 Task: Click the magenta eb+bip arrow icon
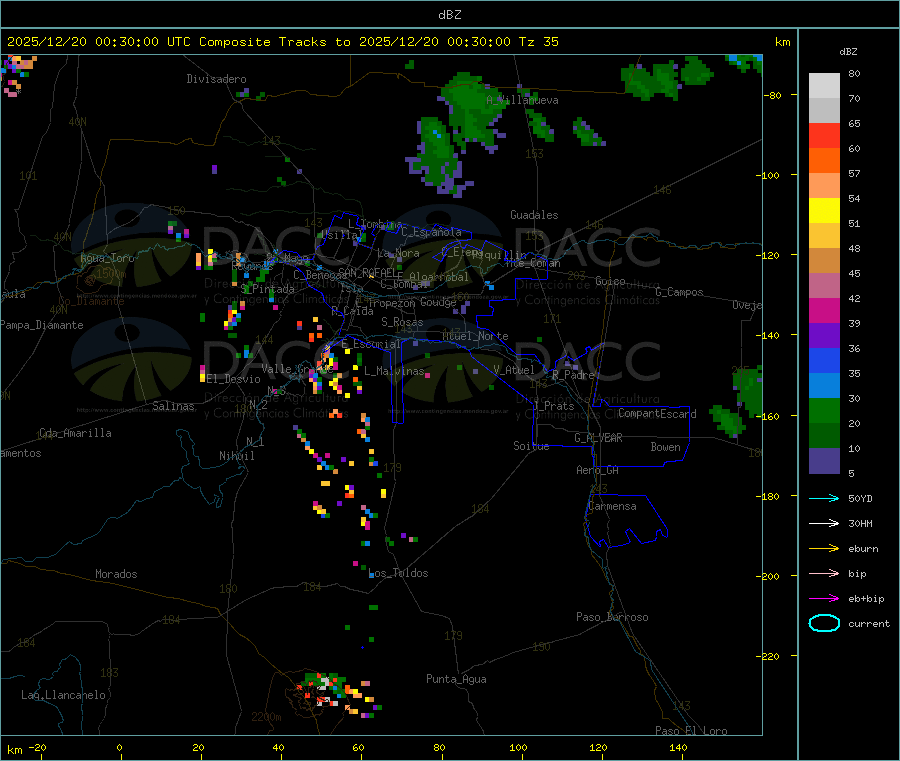pyautogui.click(x=824, y=599)
